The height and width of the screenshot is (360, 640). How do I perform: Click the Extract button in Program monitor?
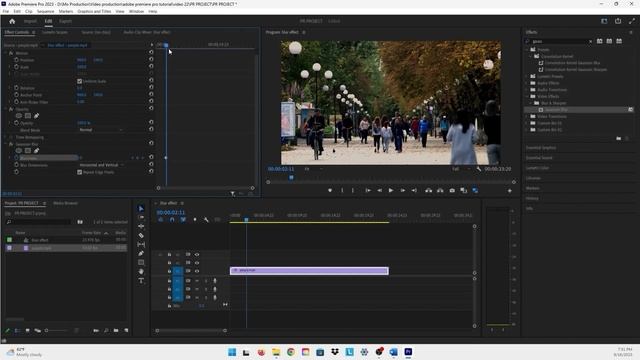click(440, 190)
